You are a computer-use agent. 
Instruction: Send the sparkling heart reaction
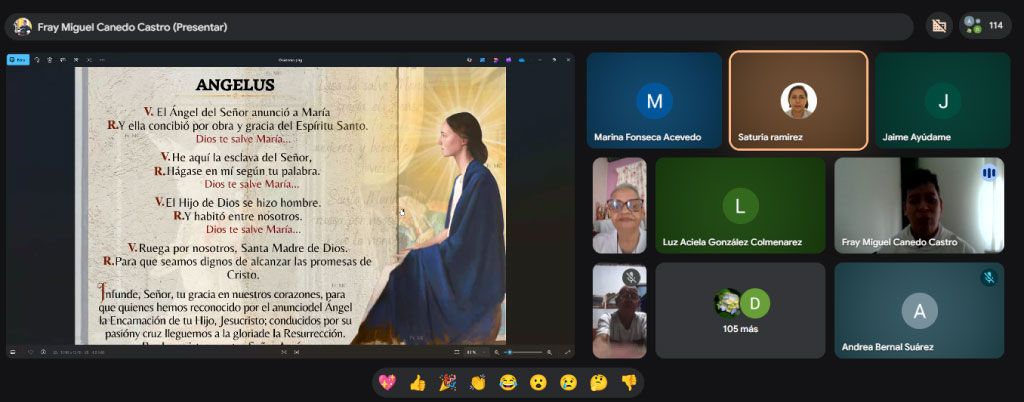pyautogui.click(x=387, y=382)
